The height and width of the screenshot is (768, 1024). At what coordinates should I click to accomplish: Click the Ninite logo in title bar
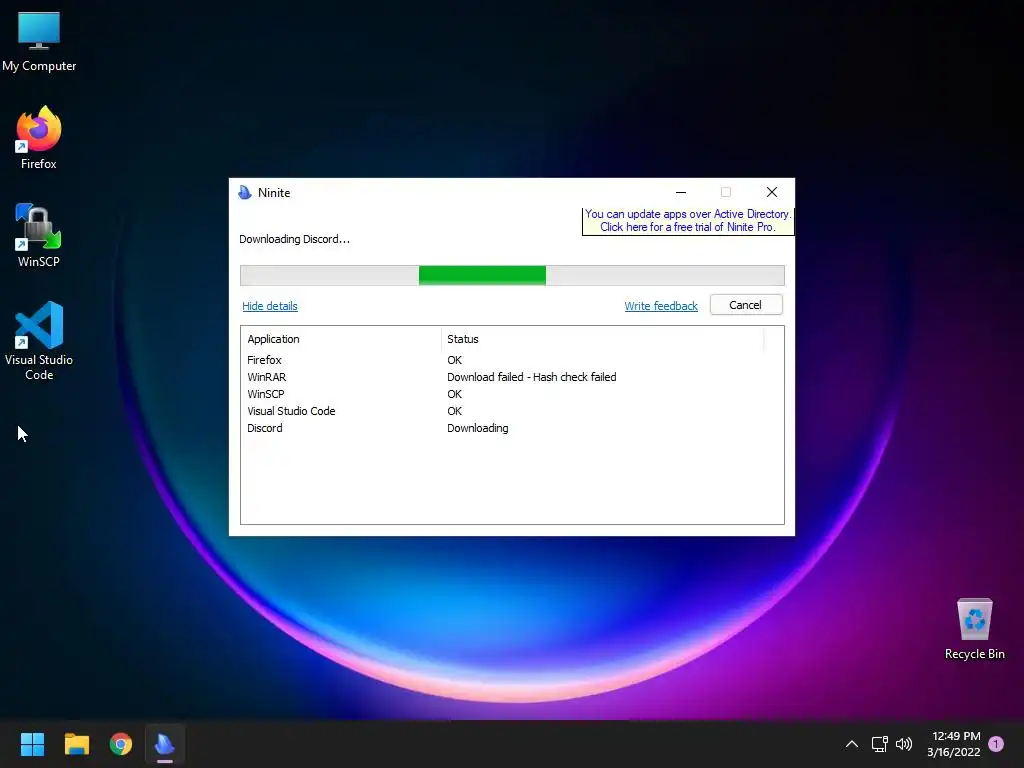coord(245,192)
